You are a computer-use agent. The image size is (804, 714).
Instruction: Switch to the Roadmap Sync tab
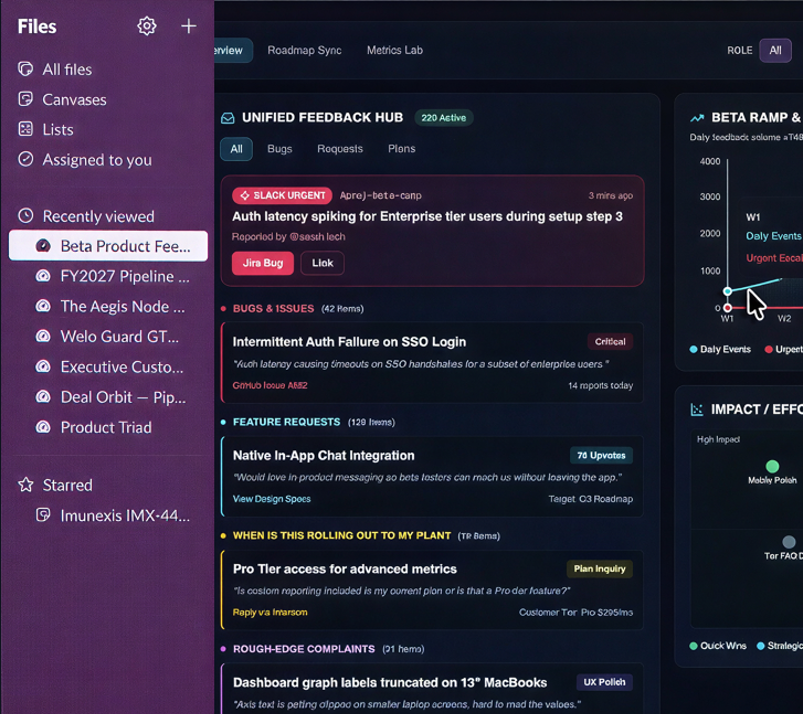(305, 50)
